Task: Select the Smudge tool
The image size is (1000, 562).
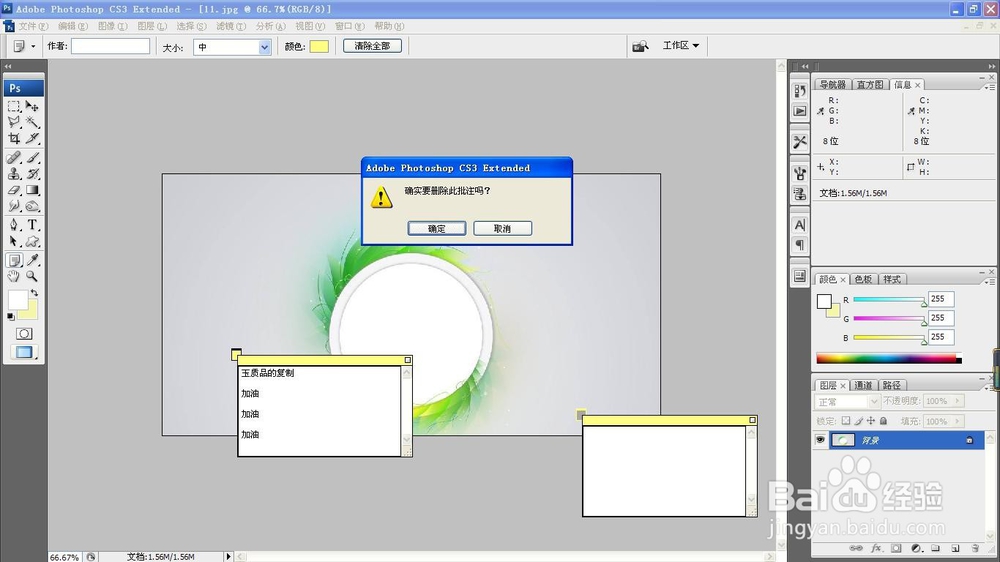Action: [x=14, y=206]
